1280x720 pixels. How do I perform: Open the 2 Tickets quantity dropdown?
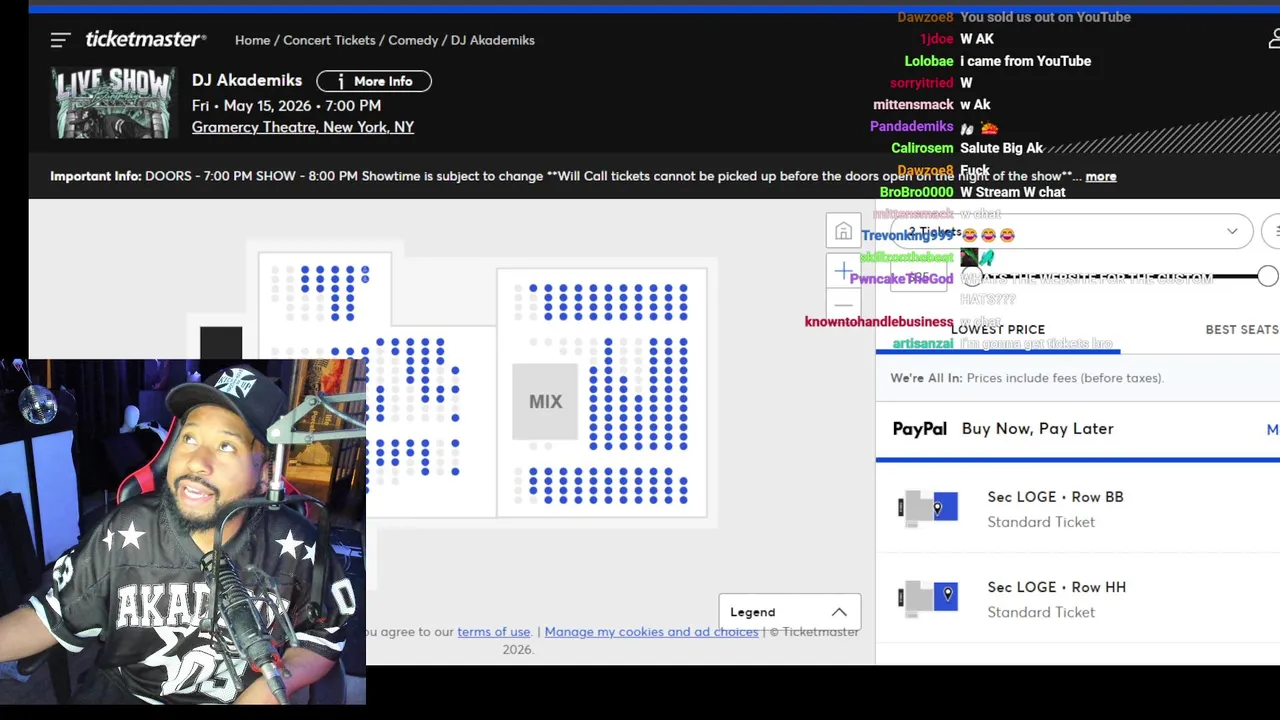[x=1071, y=232]
